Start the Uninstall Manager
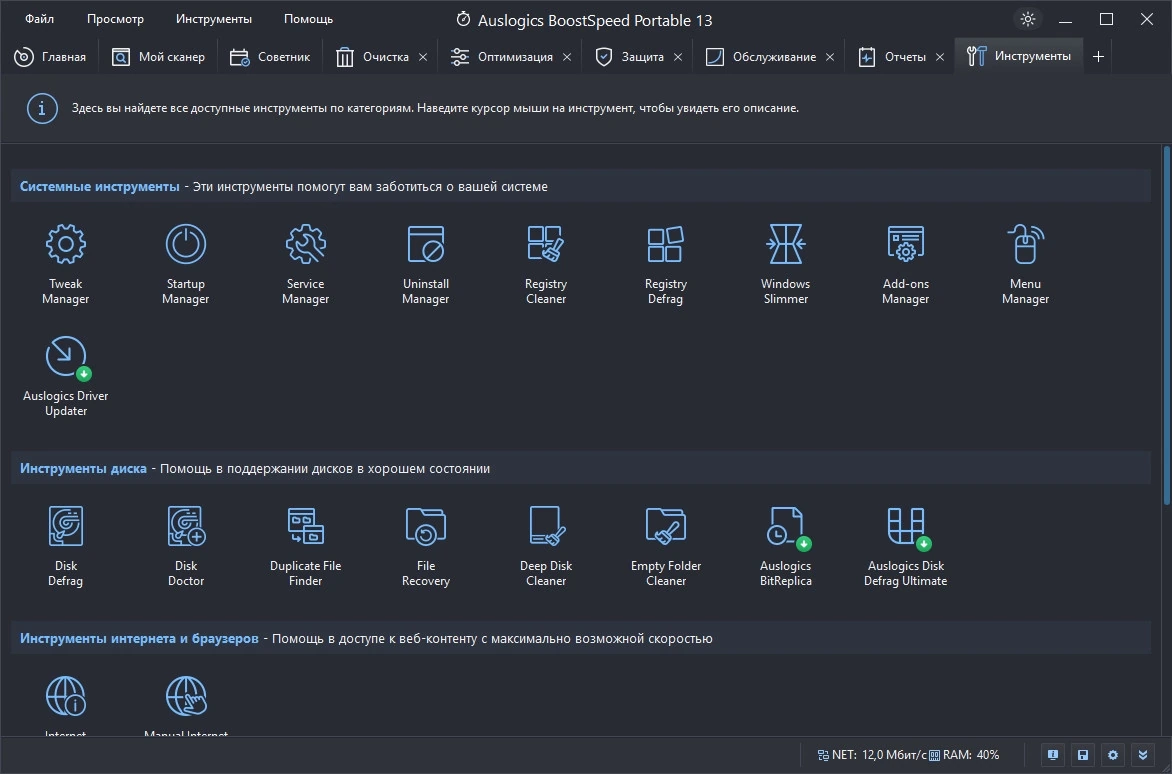The height and width of the screenshot is (774, 1172). [425, 264]
